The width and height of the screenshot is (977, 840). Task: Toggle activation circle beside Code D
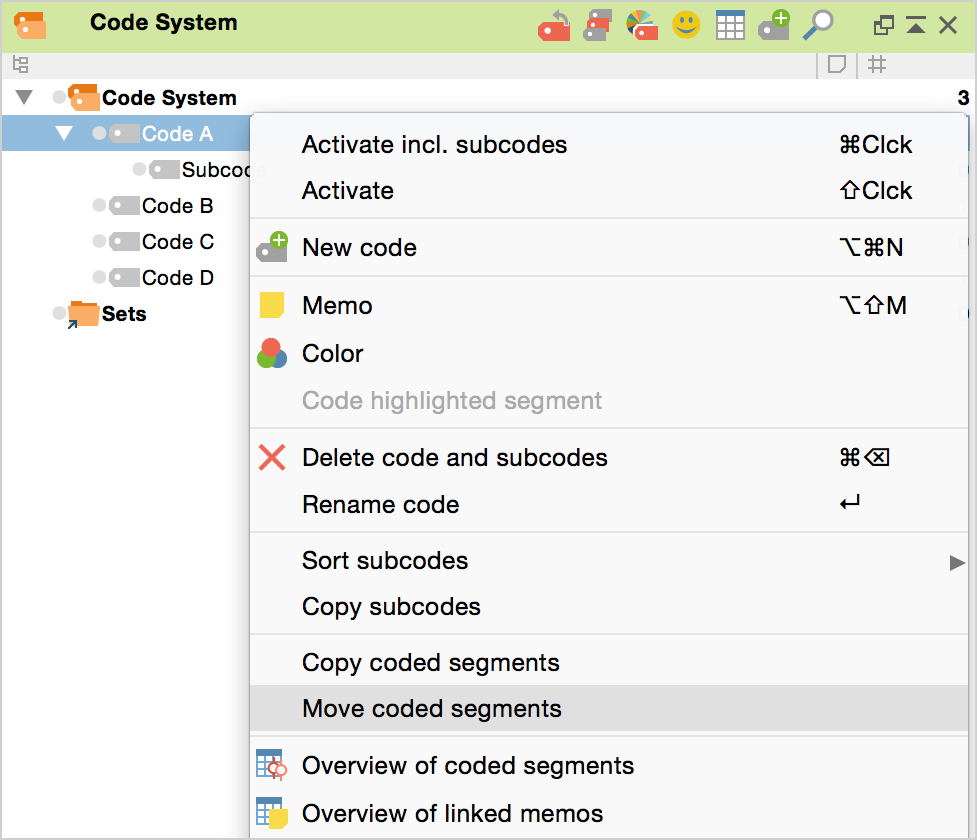click(x=99, y=278)
